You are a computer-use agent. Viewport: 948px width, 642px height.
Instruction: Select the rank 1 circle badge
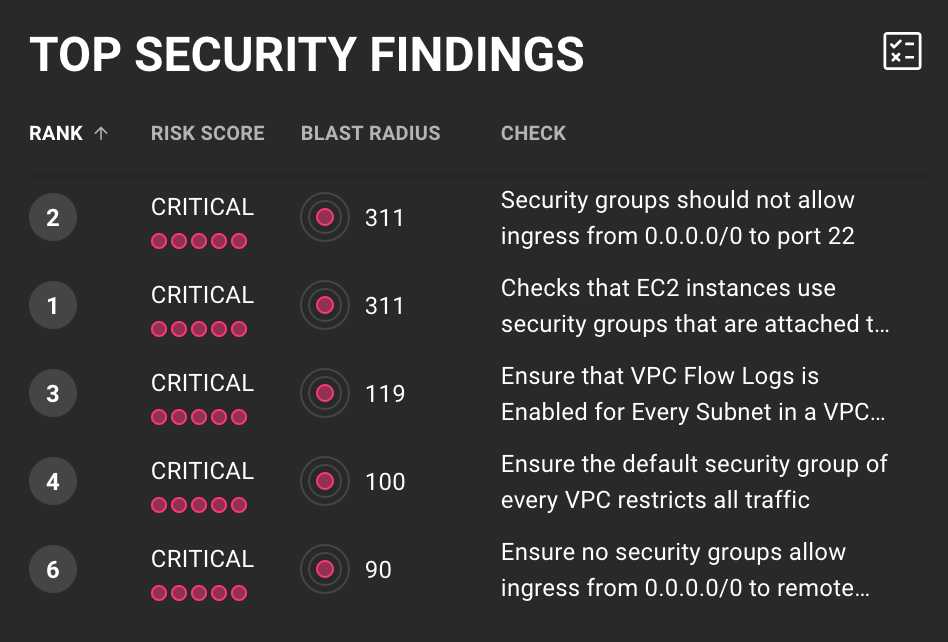pos(53,306)
